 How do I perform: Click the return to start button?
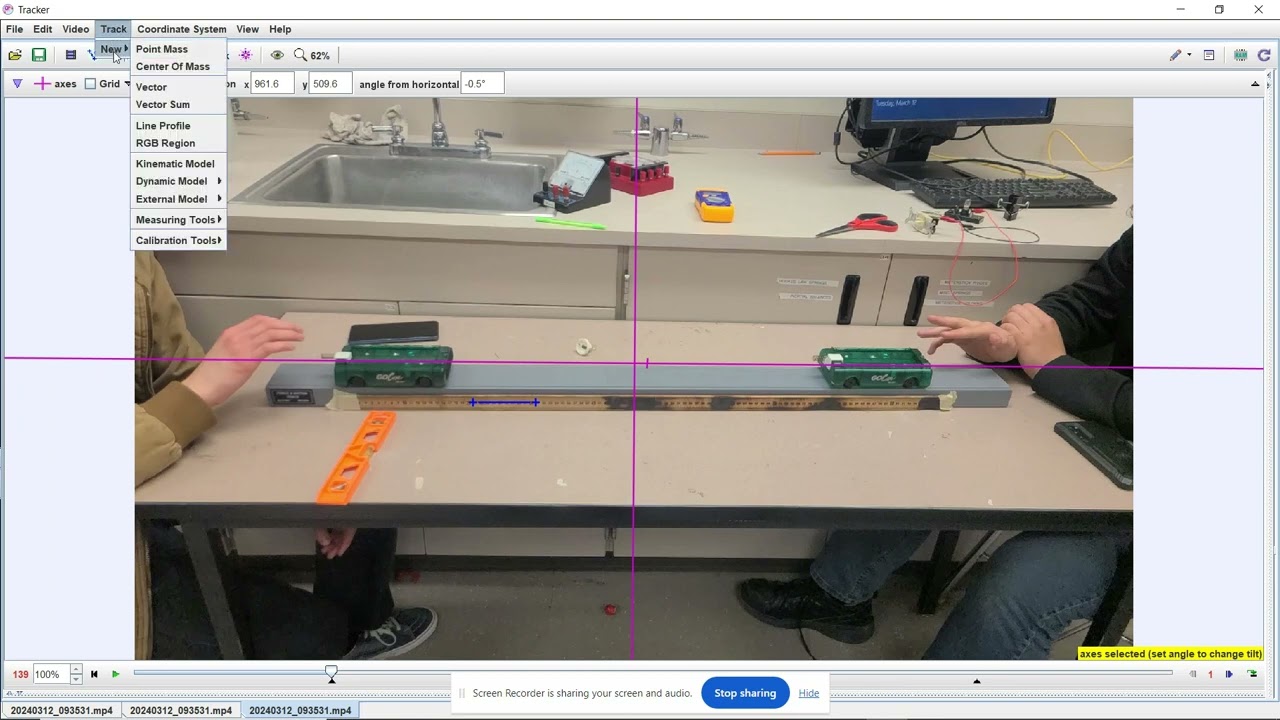coord(95,674)
